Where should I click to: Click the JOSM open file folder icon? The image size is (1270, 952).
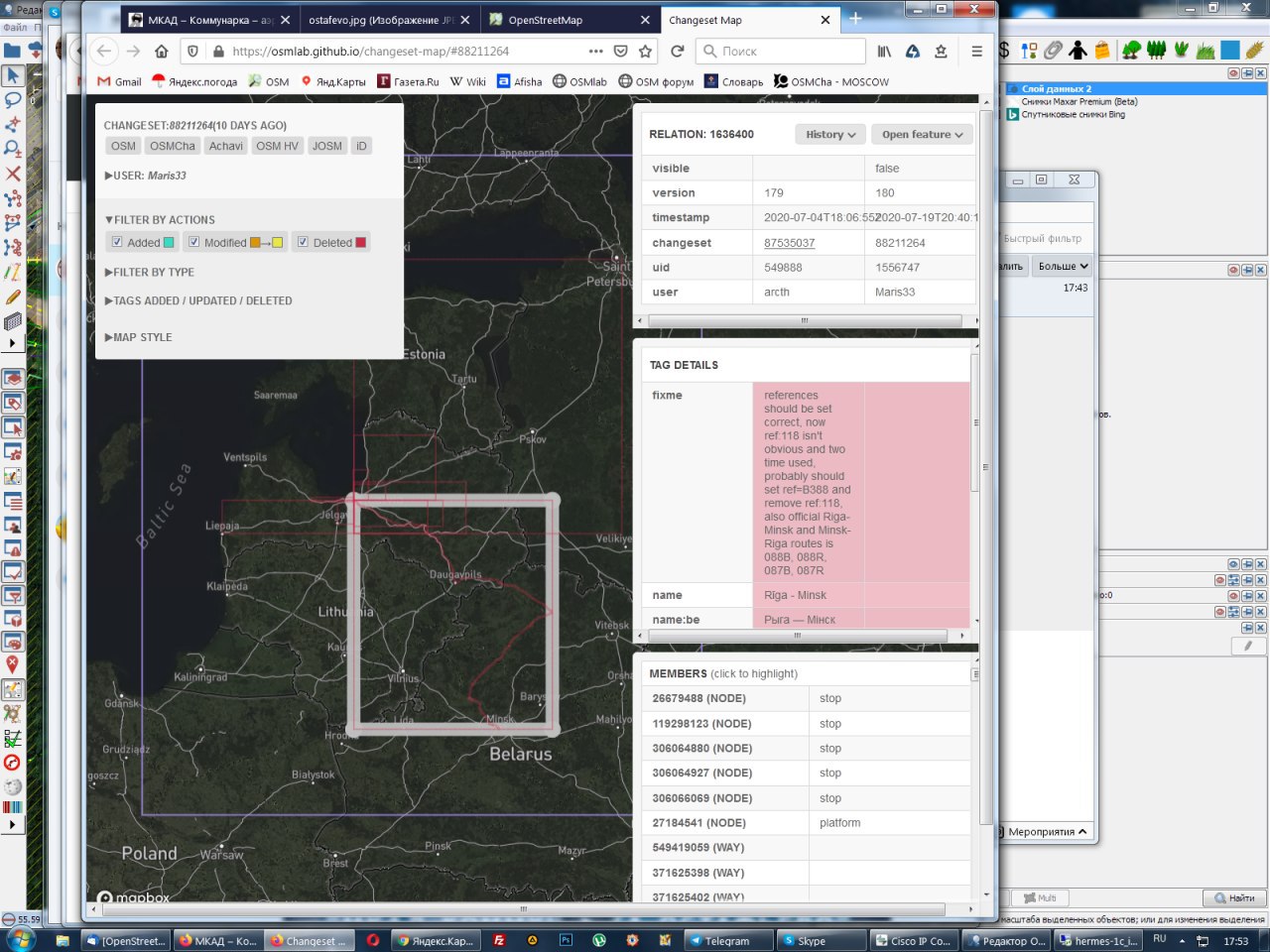point(12,51)
